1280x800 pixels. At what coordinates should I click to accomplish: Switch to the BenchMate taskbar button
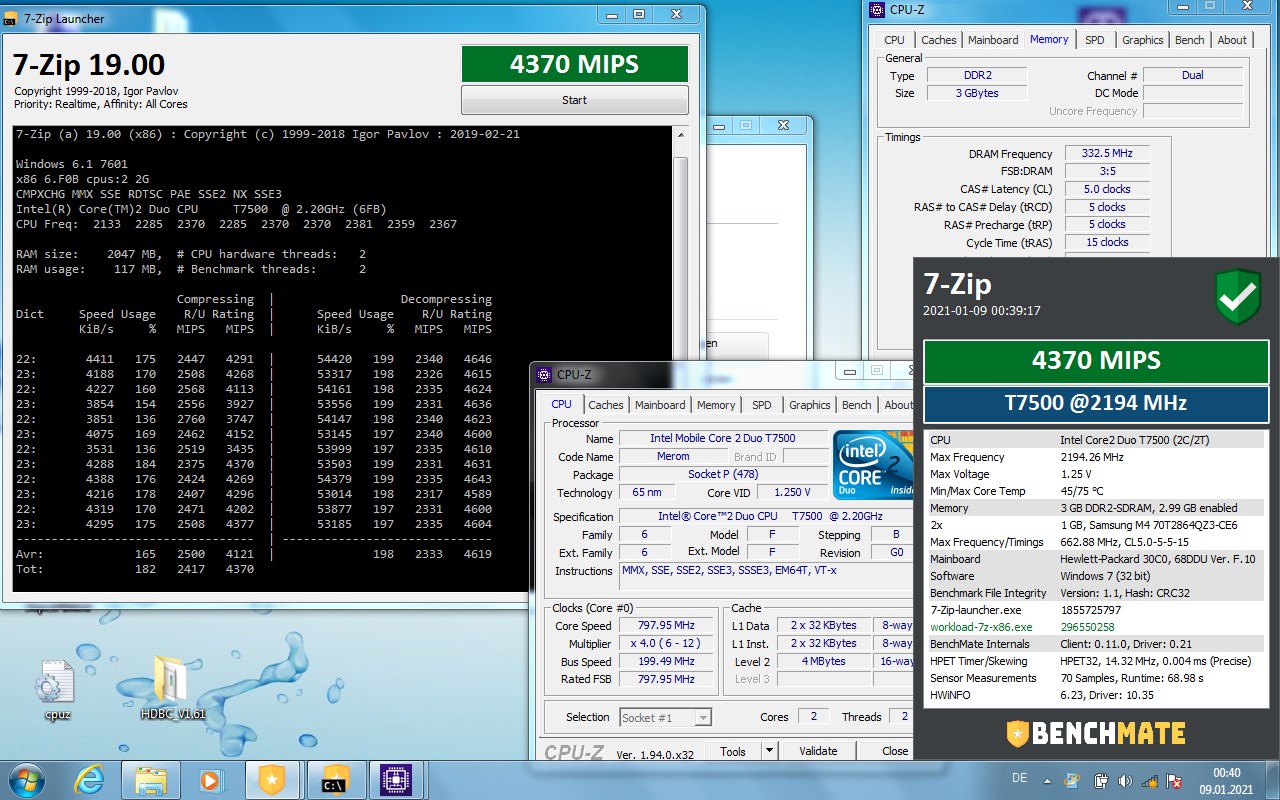272,780
